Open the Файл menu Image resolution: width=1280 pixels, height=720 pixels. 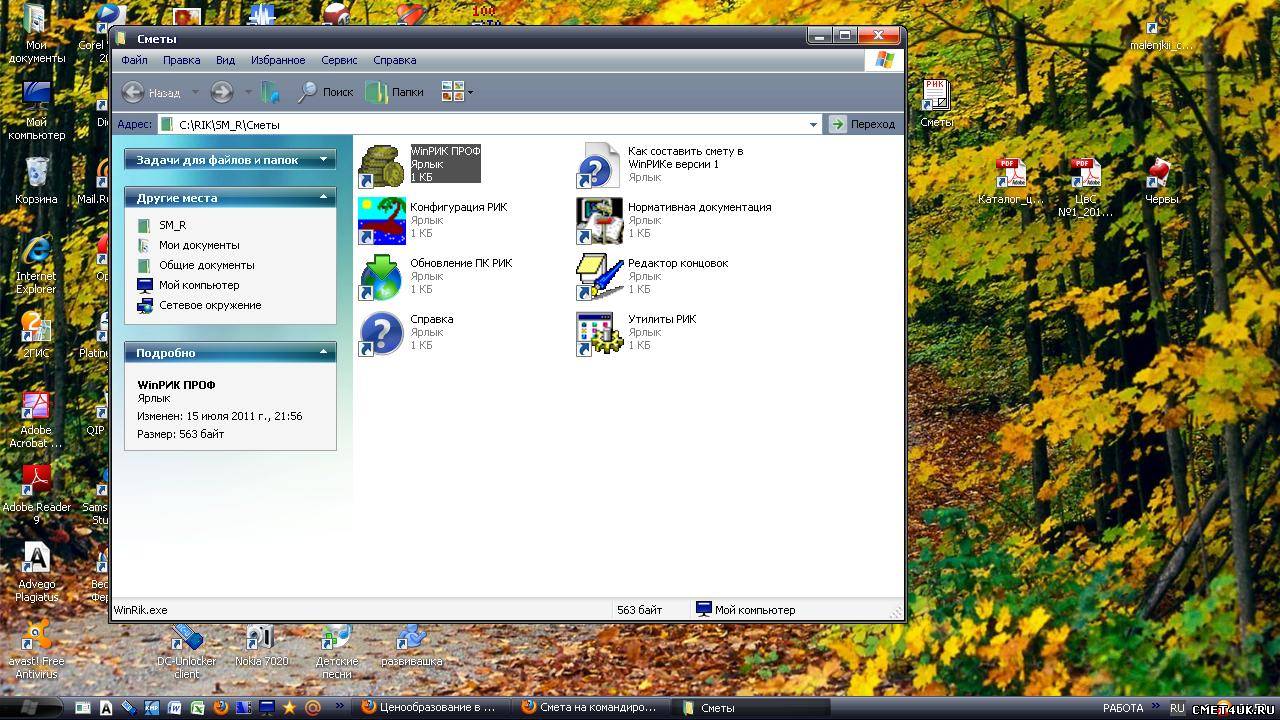[x=134, y=60]
